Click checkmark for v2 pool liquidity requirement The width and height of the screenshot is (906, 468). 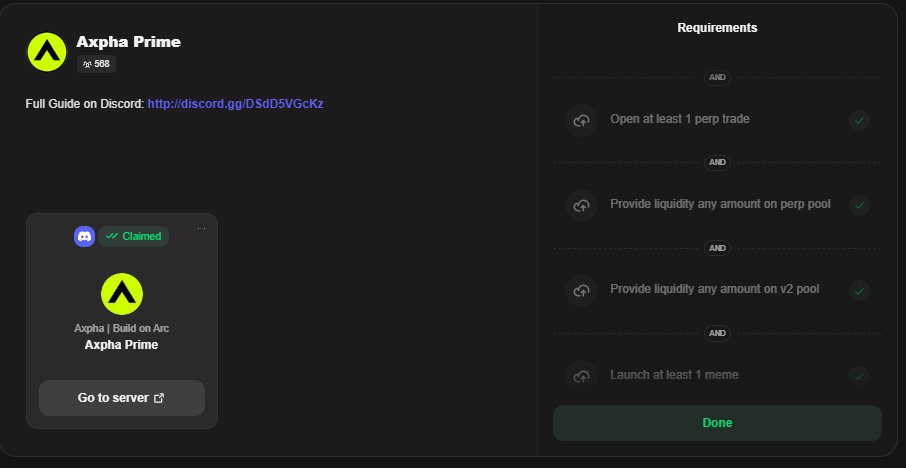pos(859,291)
